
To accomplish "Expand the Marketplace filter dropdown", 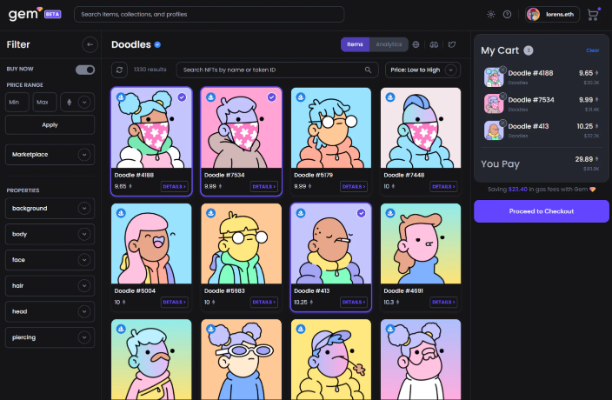I will coord(50,155).
